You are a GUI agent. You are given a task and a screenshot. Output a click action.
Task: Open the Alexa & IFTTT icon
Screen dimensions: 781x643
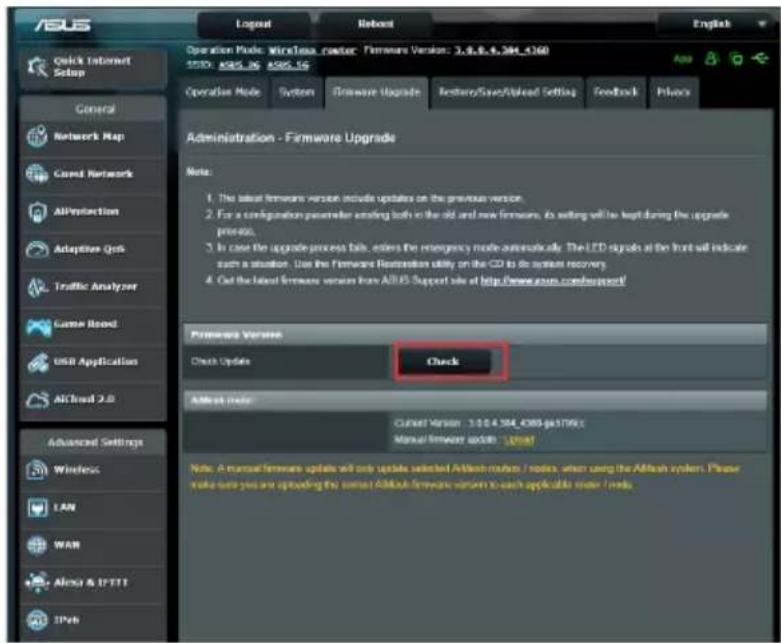pyautogui.click(x=37, y=582)
